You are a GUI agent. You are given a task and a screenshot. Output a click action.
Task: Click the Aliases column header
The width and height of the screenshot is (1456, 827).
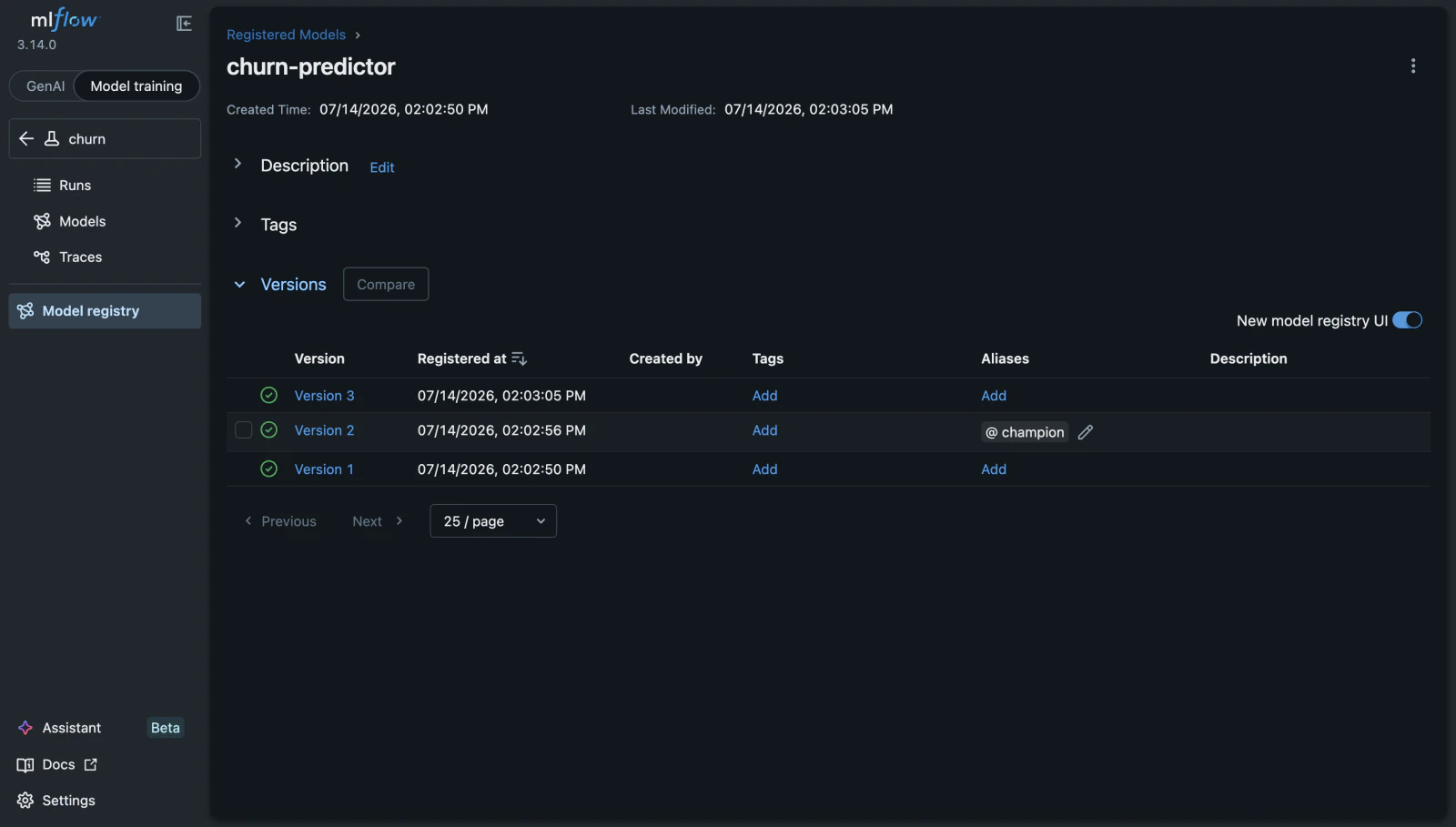pos(1005,358)
